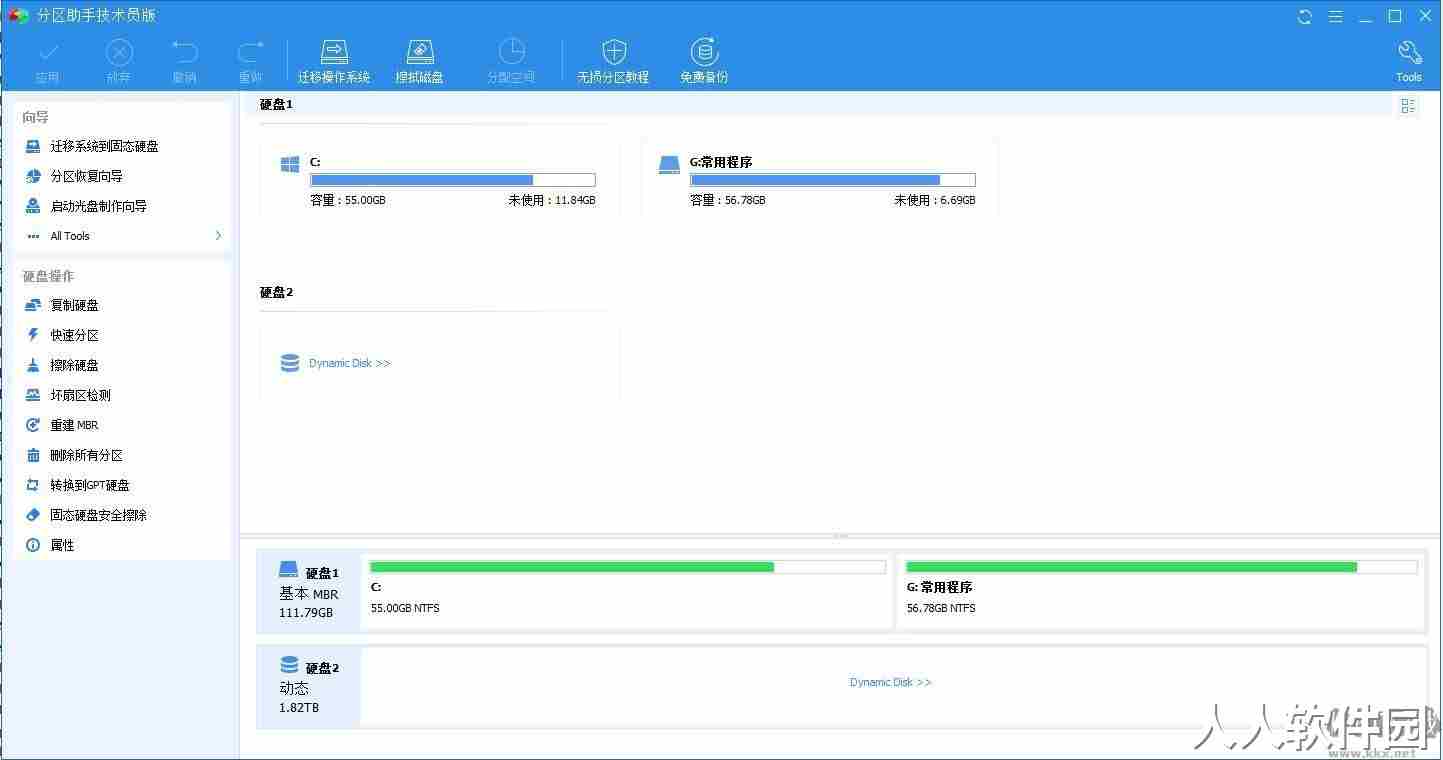Click the C: usage bar in upper card
The height and width of the screenshot is (760, 1443).
coord(453,180)
